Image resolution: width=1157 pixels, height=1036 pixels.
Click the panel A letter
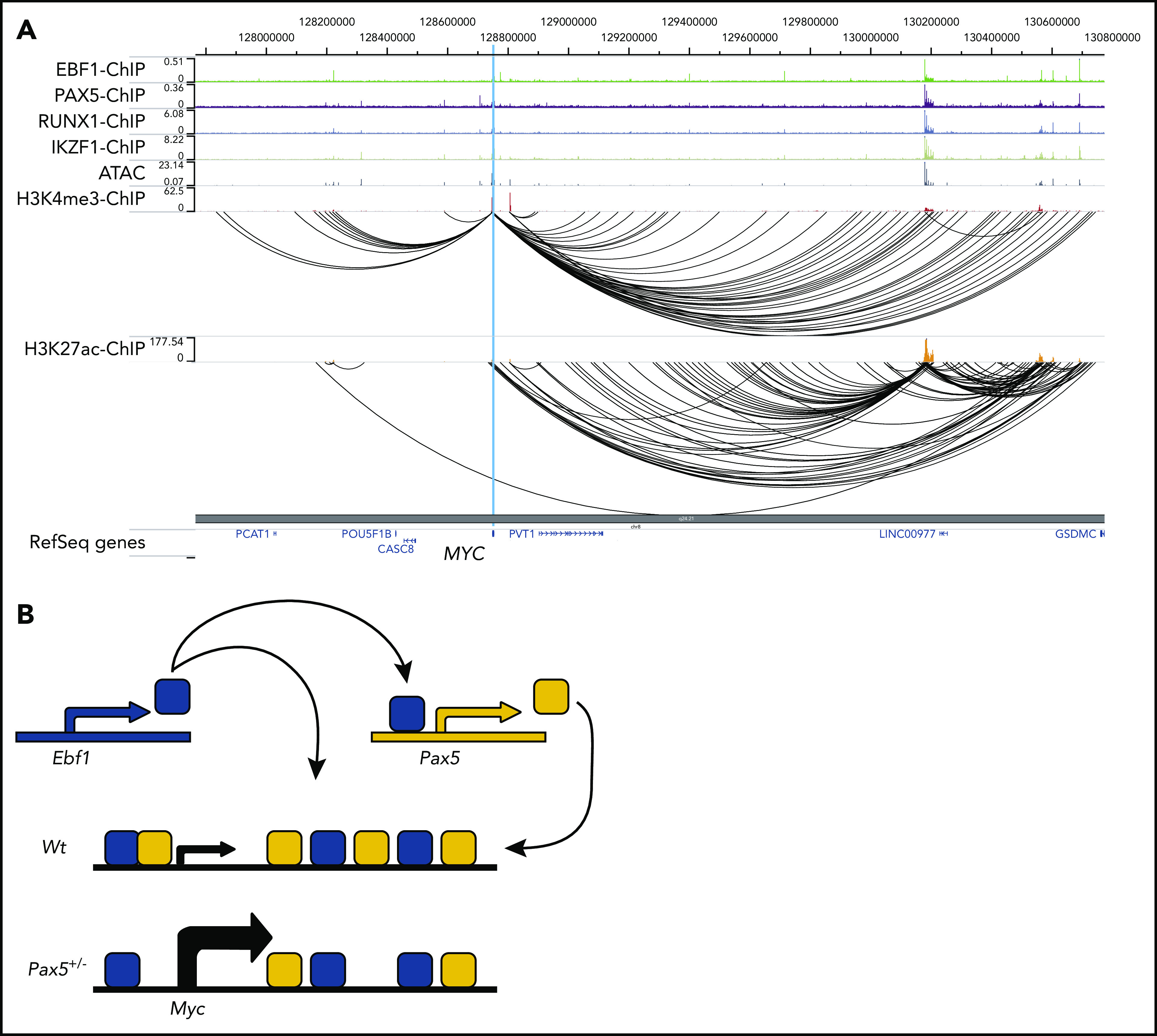(x=26, y=30)
